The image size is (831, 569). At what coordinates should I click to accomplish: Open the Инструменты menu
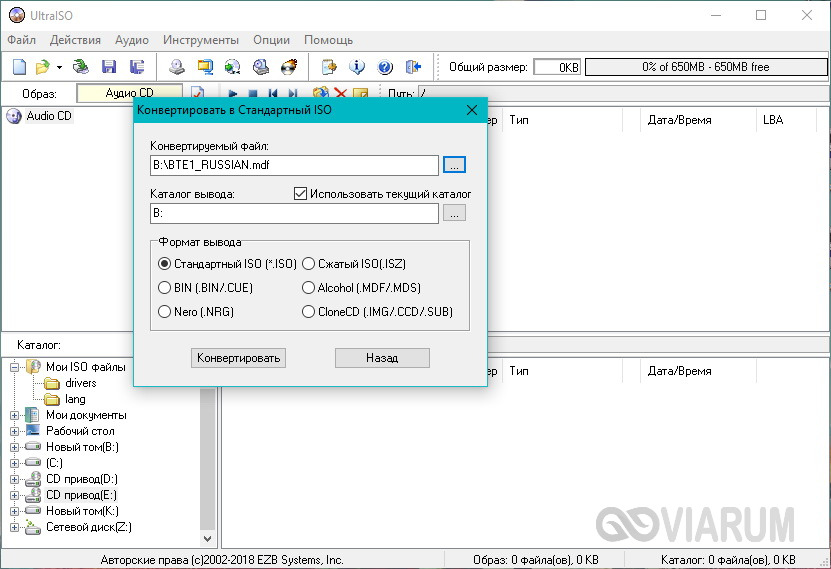(201, 40)
